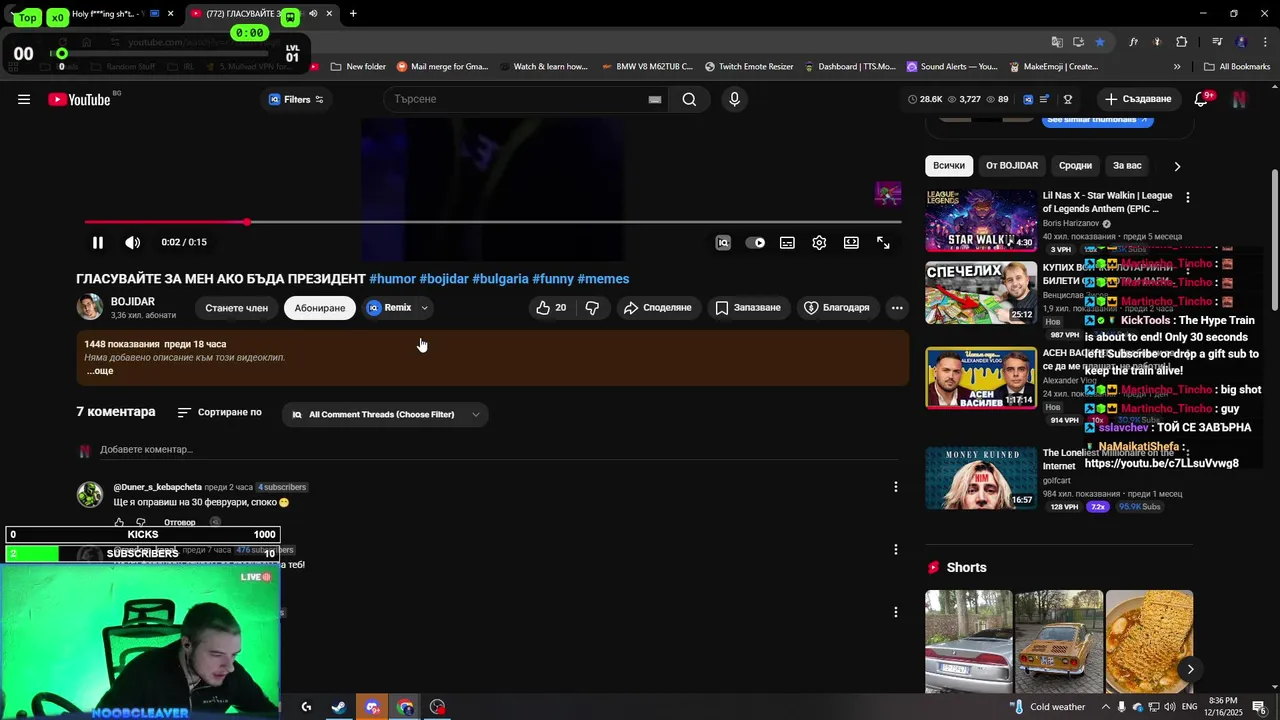Open the BOJIDAR channel name link
This screenshot has height=720, width=1280.
pos(133,302)
